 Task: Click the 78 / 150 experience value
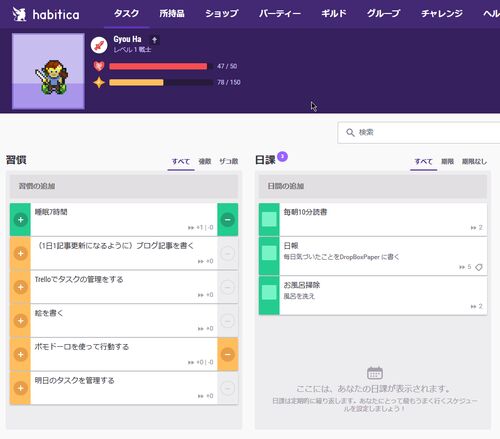[229, 82]
